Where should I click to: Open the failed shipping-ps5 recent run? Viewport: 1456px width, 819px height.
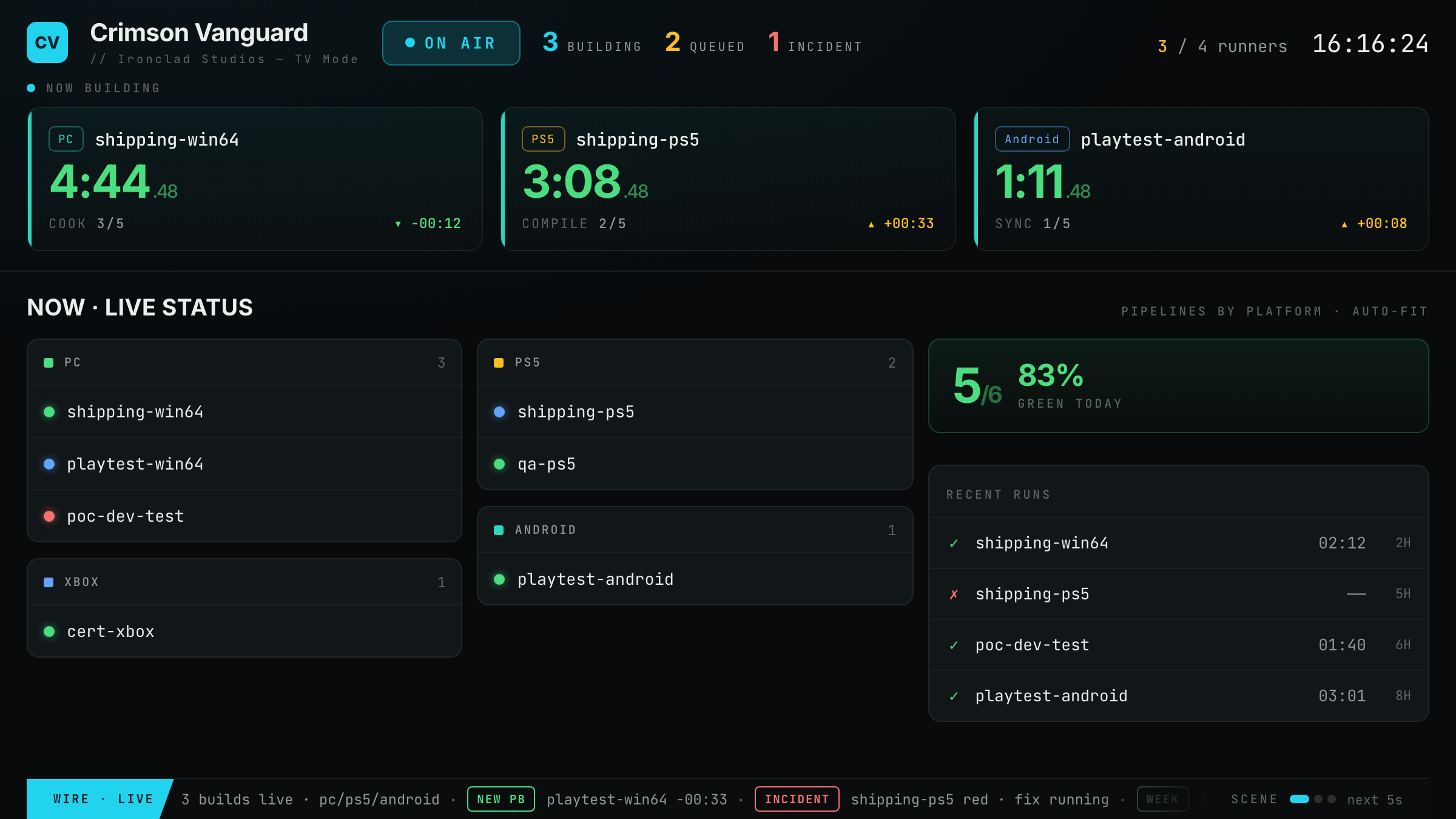(x=1178, y=594)
